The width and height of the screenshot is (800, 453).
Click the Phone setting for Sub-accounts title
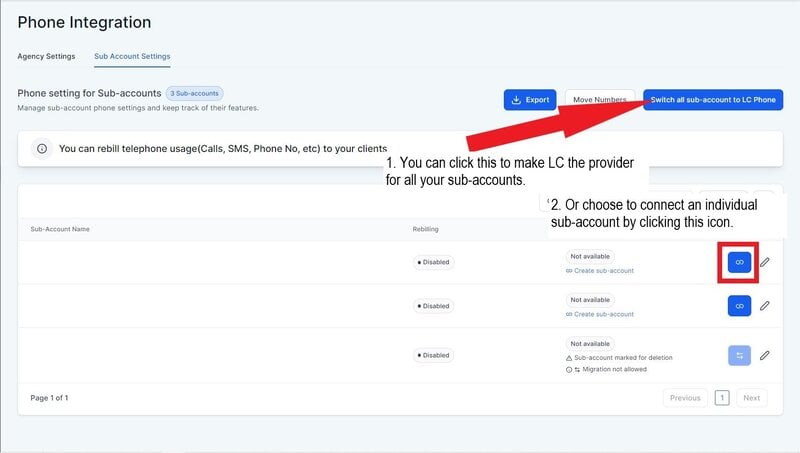(x=89, y=93)
